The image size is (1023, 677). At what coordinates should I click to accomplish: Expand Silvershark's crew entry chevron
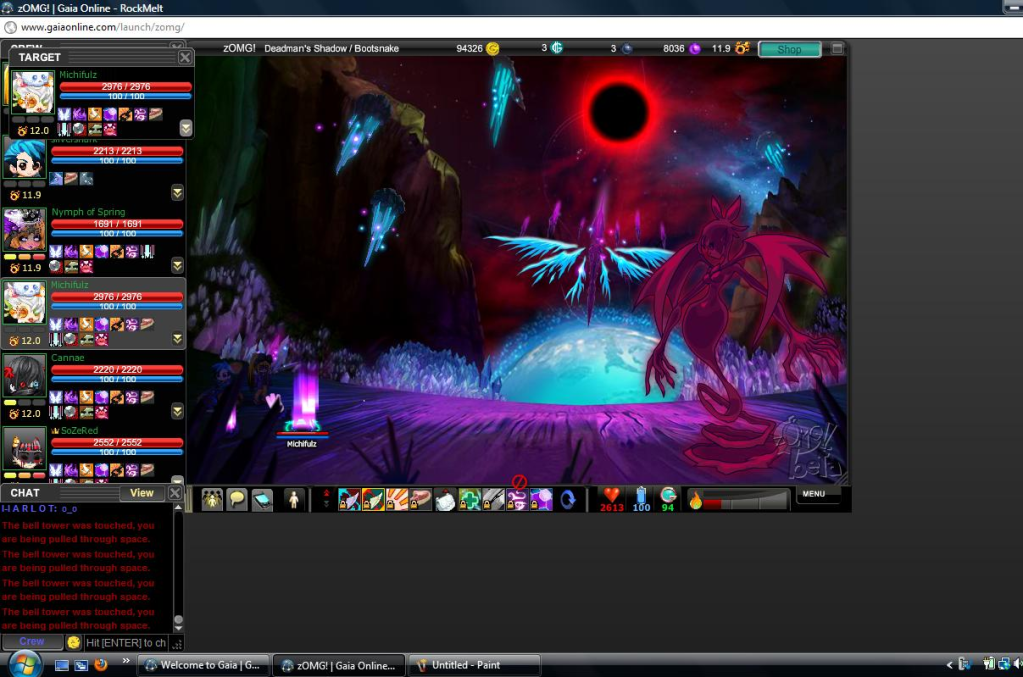click(177, 192)
